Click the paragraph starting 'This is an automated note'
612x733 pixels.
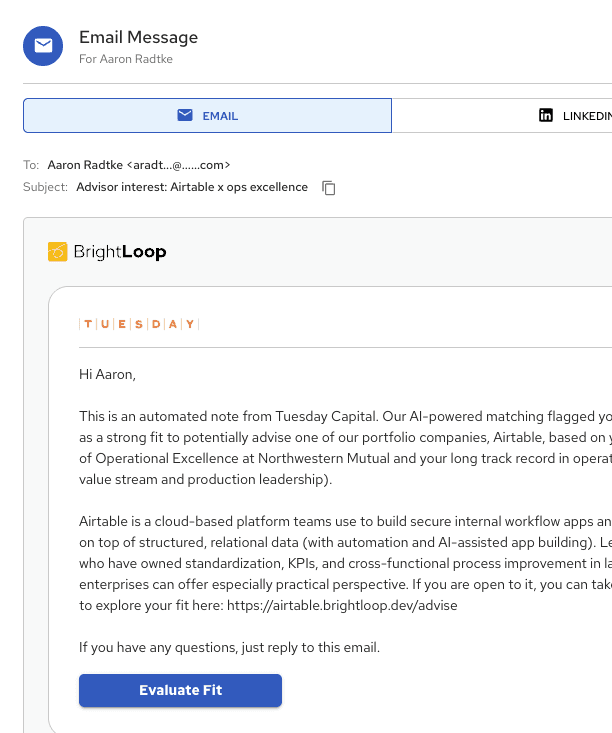[x=346, y=448]
